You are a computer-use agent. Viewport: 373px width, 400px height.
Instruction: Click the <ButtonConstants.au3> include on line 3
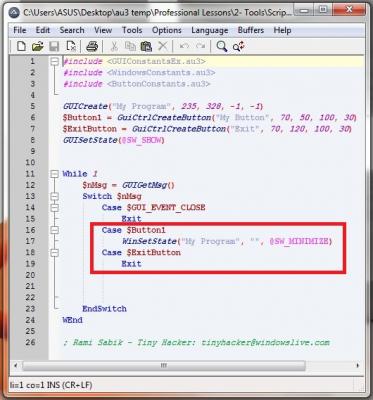point(158,84)
